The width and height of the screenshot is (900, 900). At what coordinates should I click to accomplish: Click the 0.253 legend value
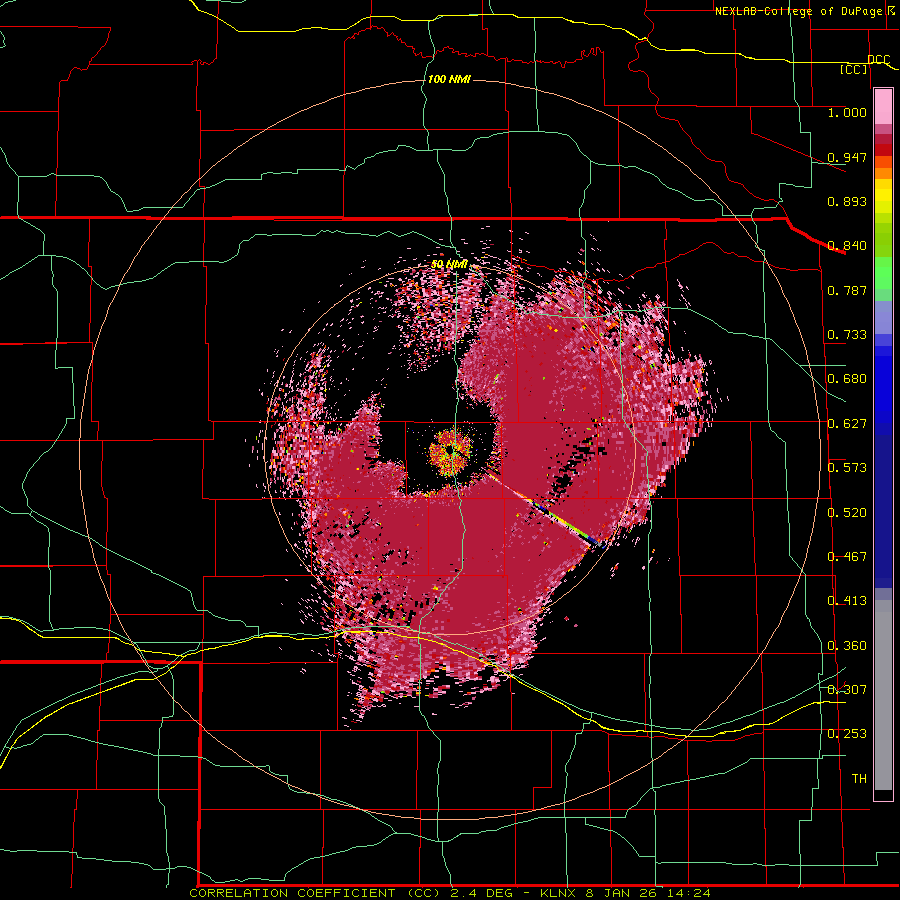(847, 734)
